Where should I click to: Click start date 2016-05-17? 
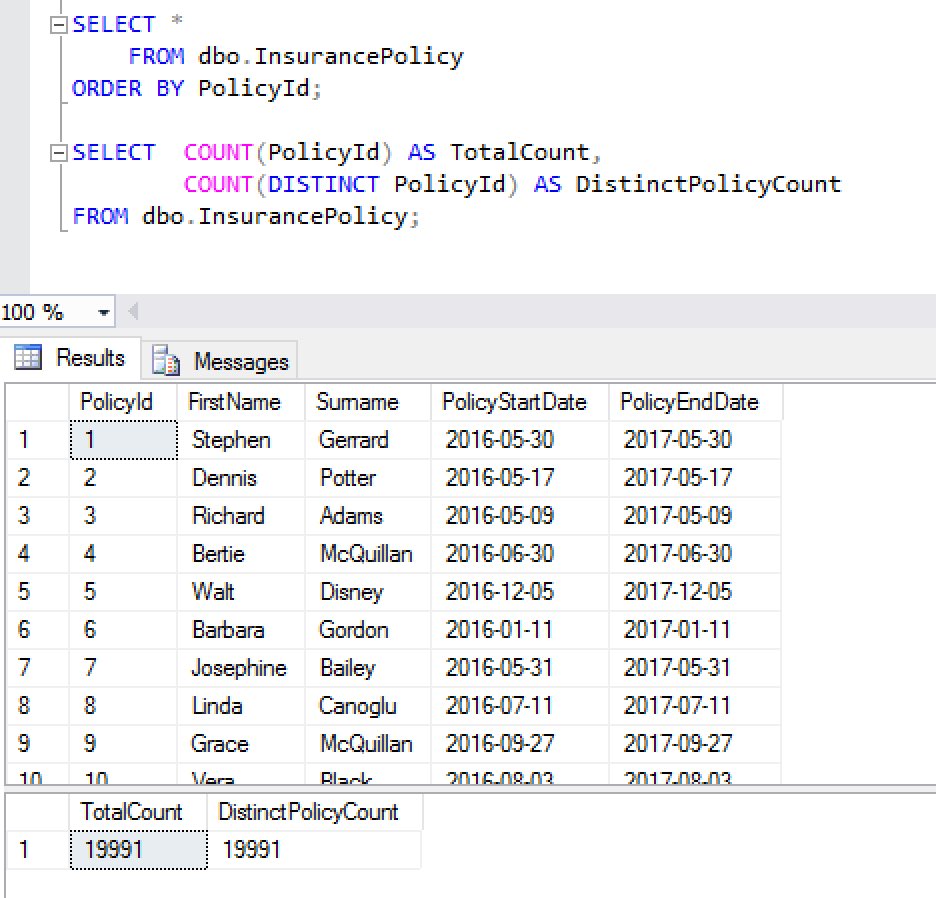519,478
